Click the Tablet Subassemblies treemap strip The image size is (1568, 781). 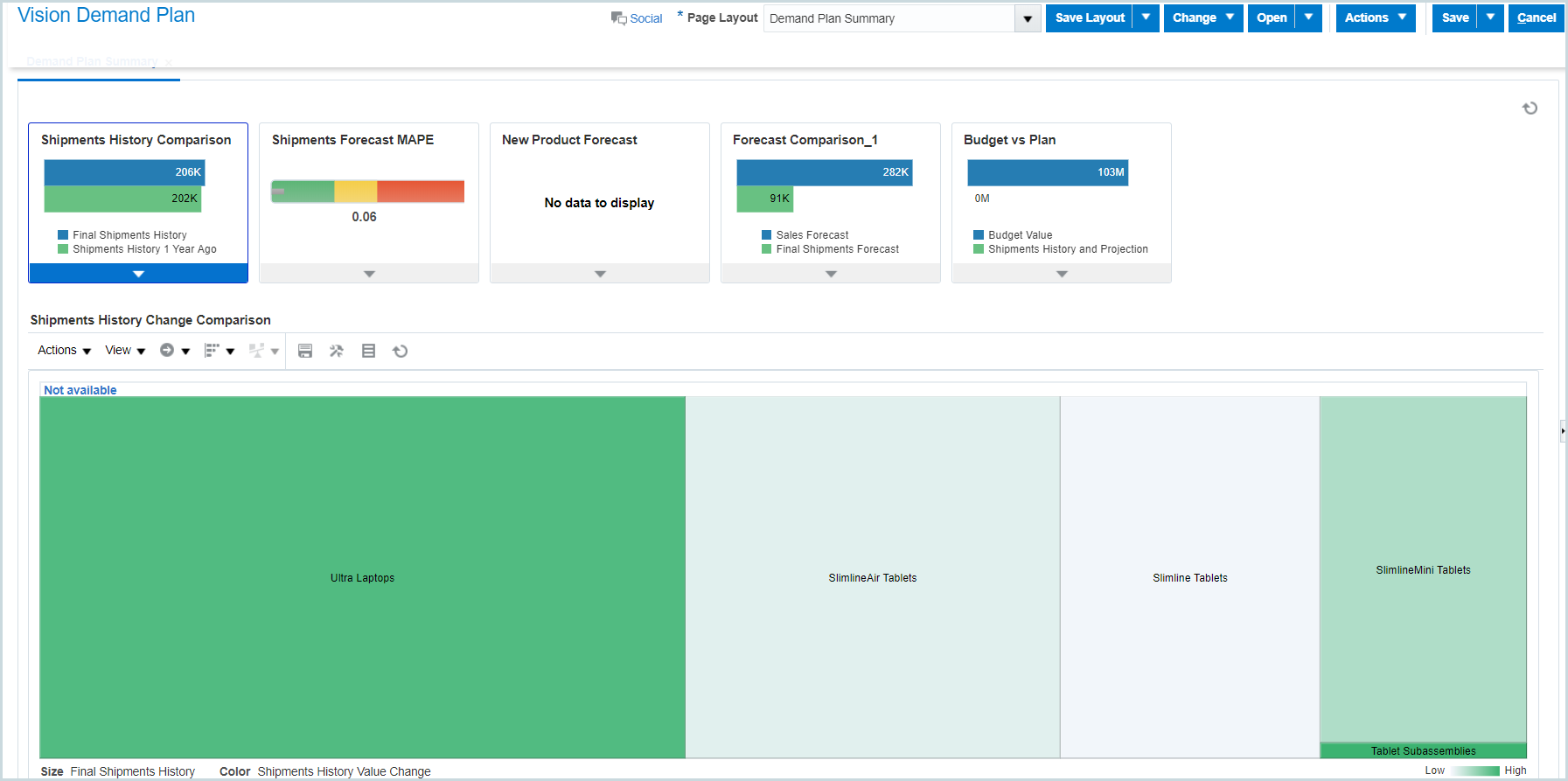coord(1423,750)
